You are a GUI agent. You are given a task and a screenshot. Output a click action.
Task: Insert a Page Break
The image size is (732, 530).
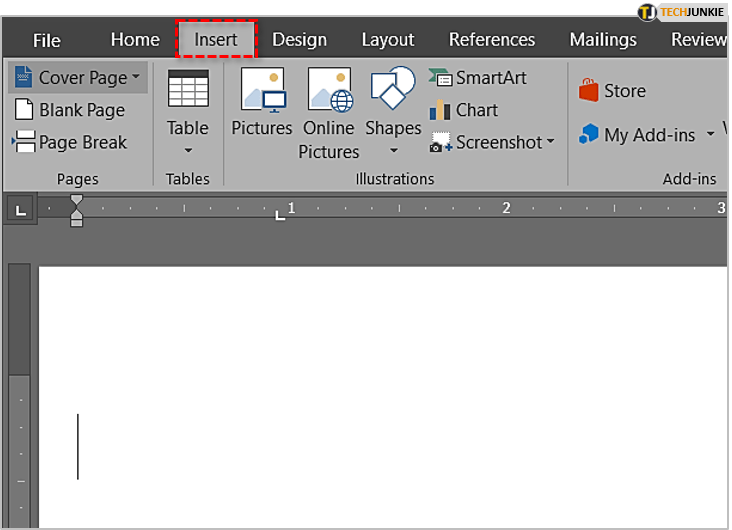coord(70,142)
